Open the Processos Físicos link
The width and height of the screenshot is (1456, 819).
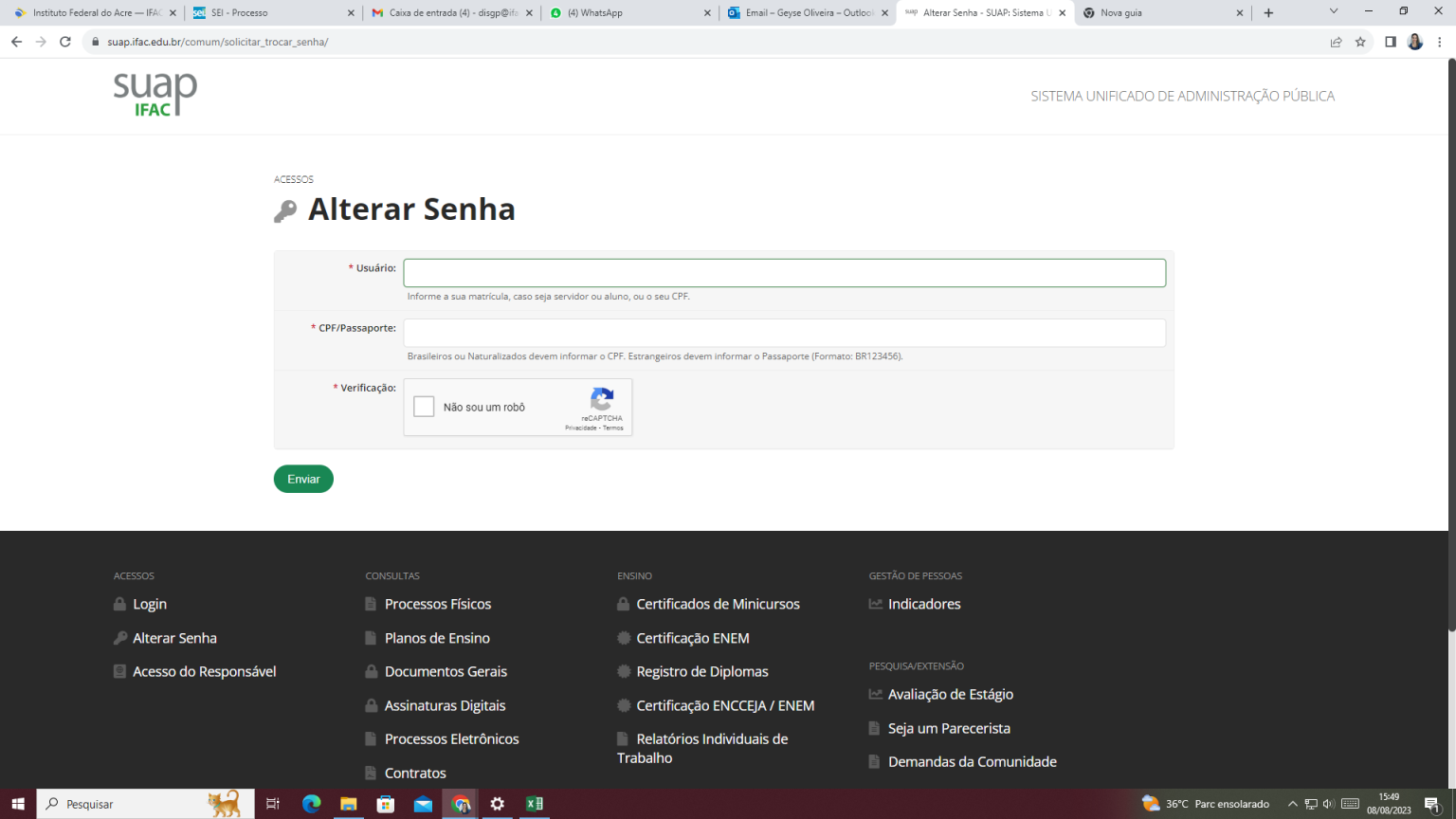437,604
